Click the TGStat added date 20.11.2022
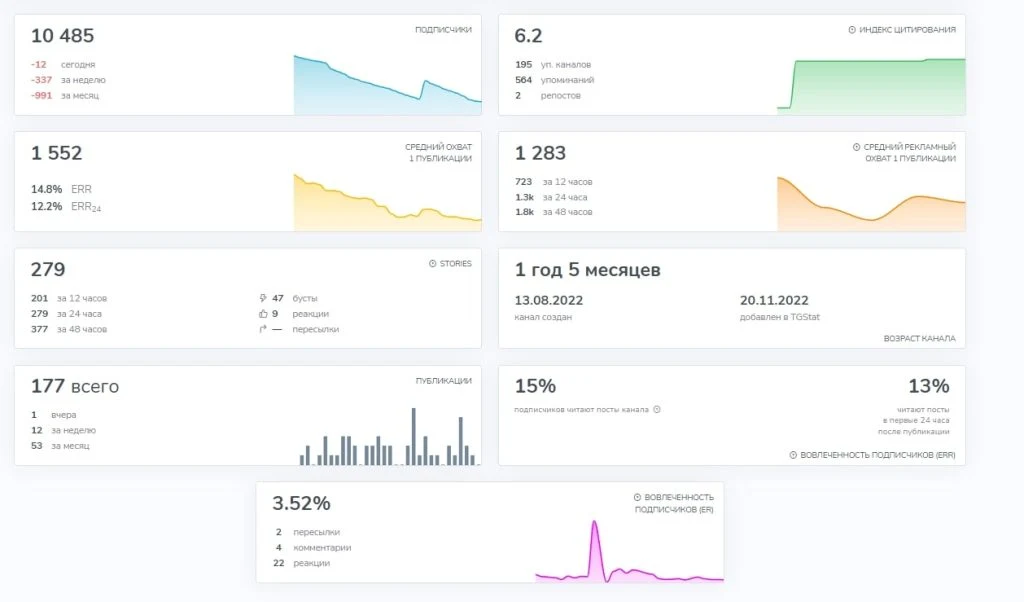The image size is (1024, 602). pos(774,301)
